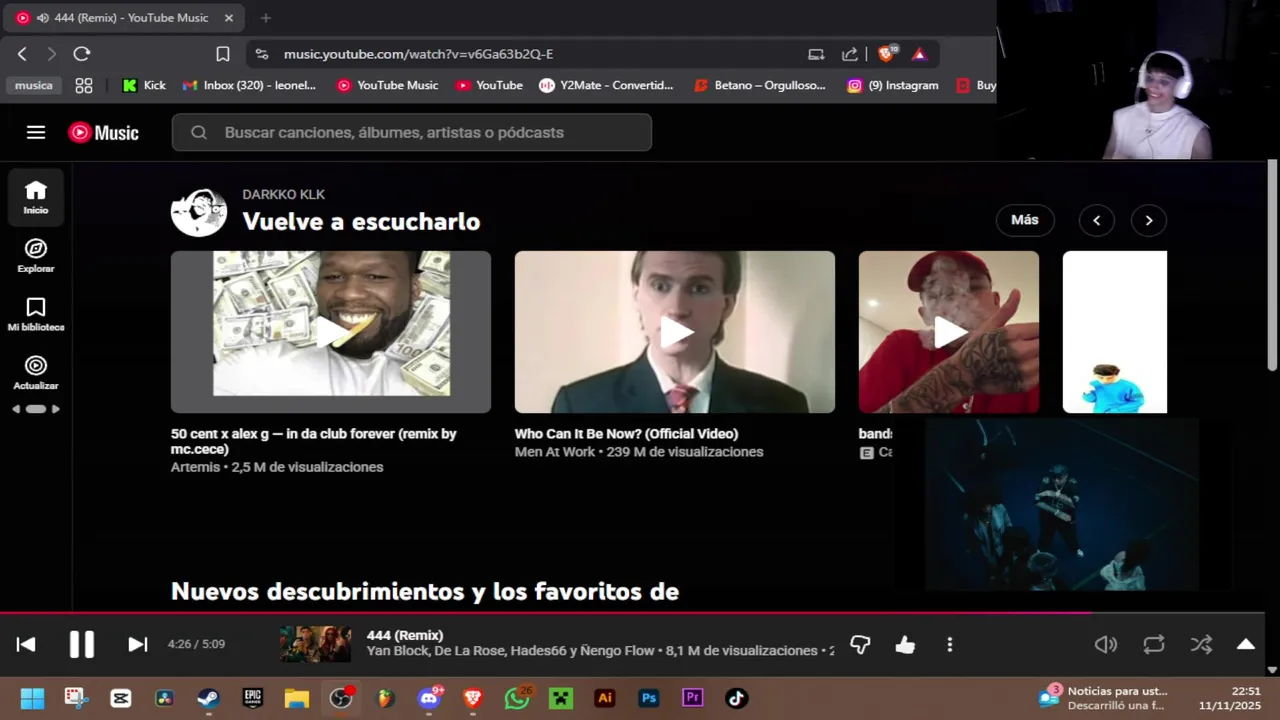The image size is (1280, 720).
Task: Open Artemis artist link
Action: [195, 467]
